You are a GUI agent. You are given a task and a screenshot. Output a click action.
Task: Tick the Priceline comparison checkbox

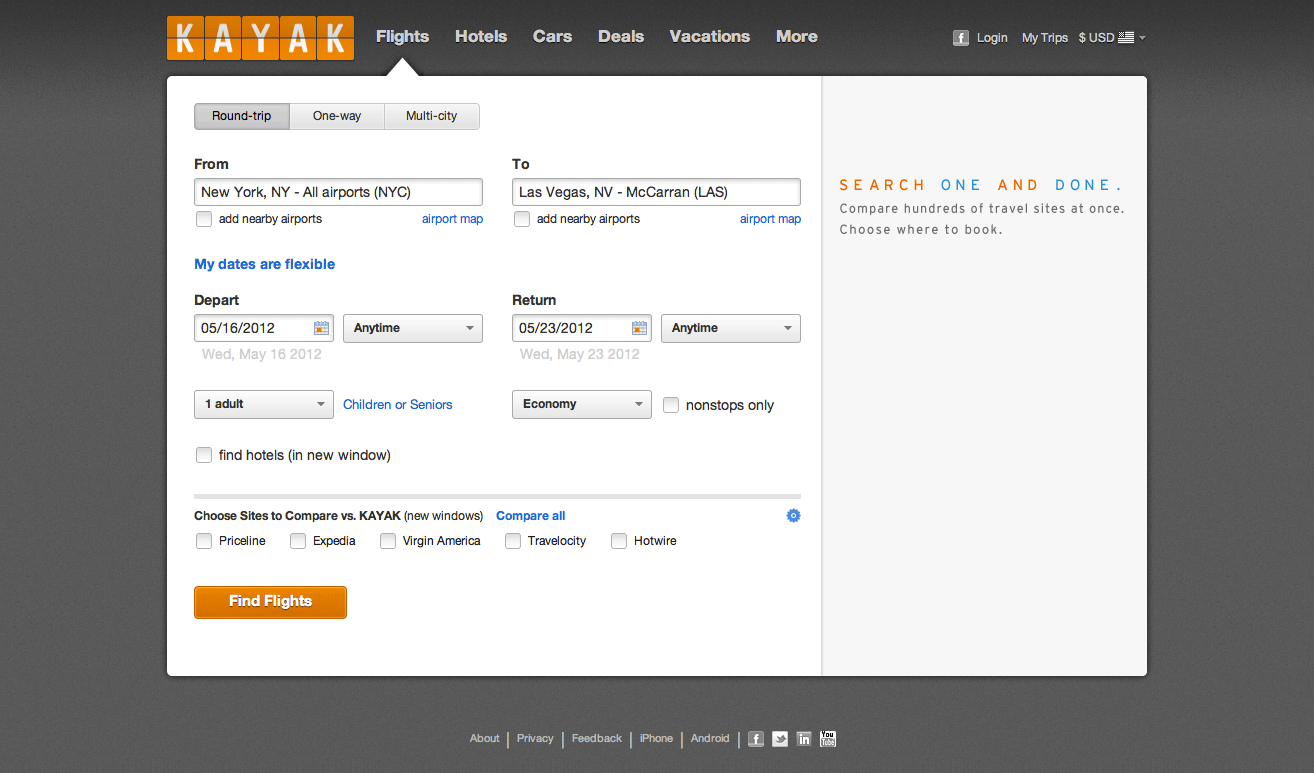(x=204, y=541)
